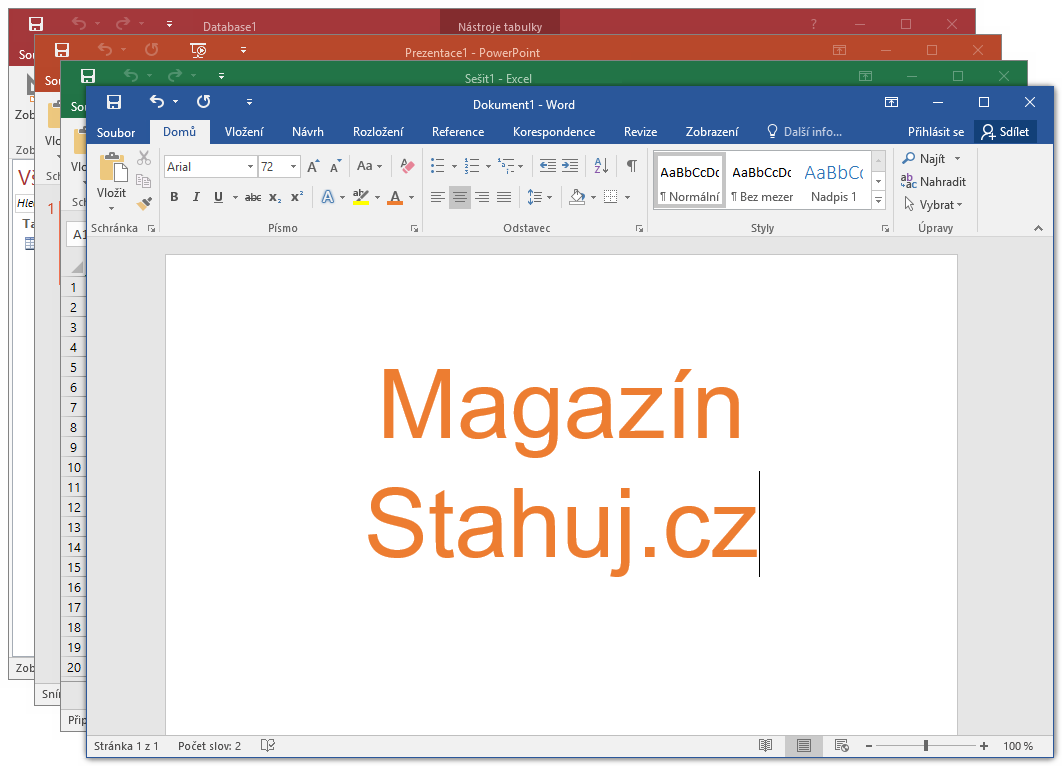1062x766 pixels.
Task: Toggle Italic formatting
Action: [x=196, y=197]
